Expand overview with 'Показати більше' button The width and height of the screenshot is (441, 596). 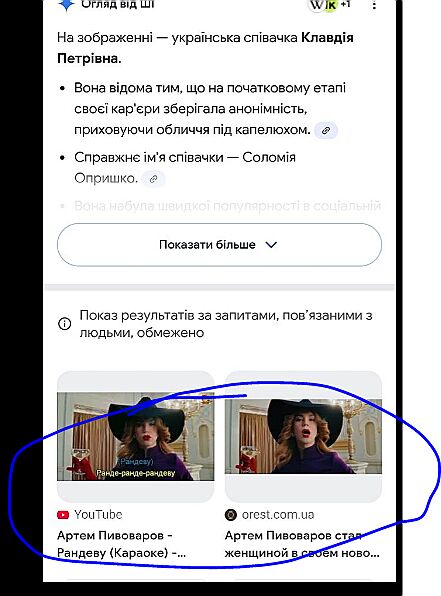pos(219,245)
